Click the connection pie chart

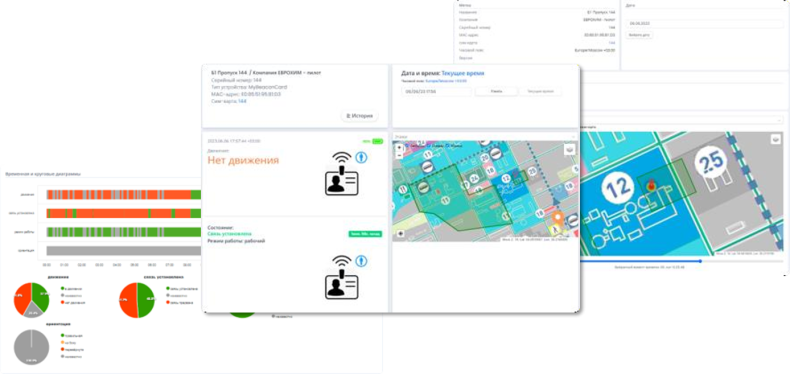[x=137, y=300]
